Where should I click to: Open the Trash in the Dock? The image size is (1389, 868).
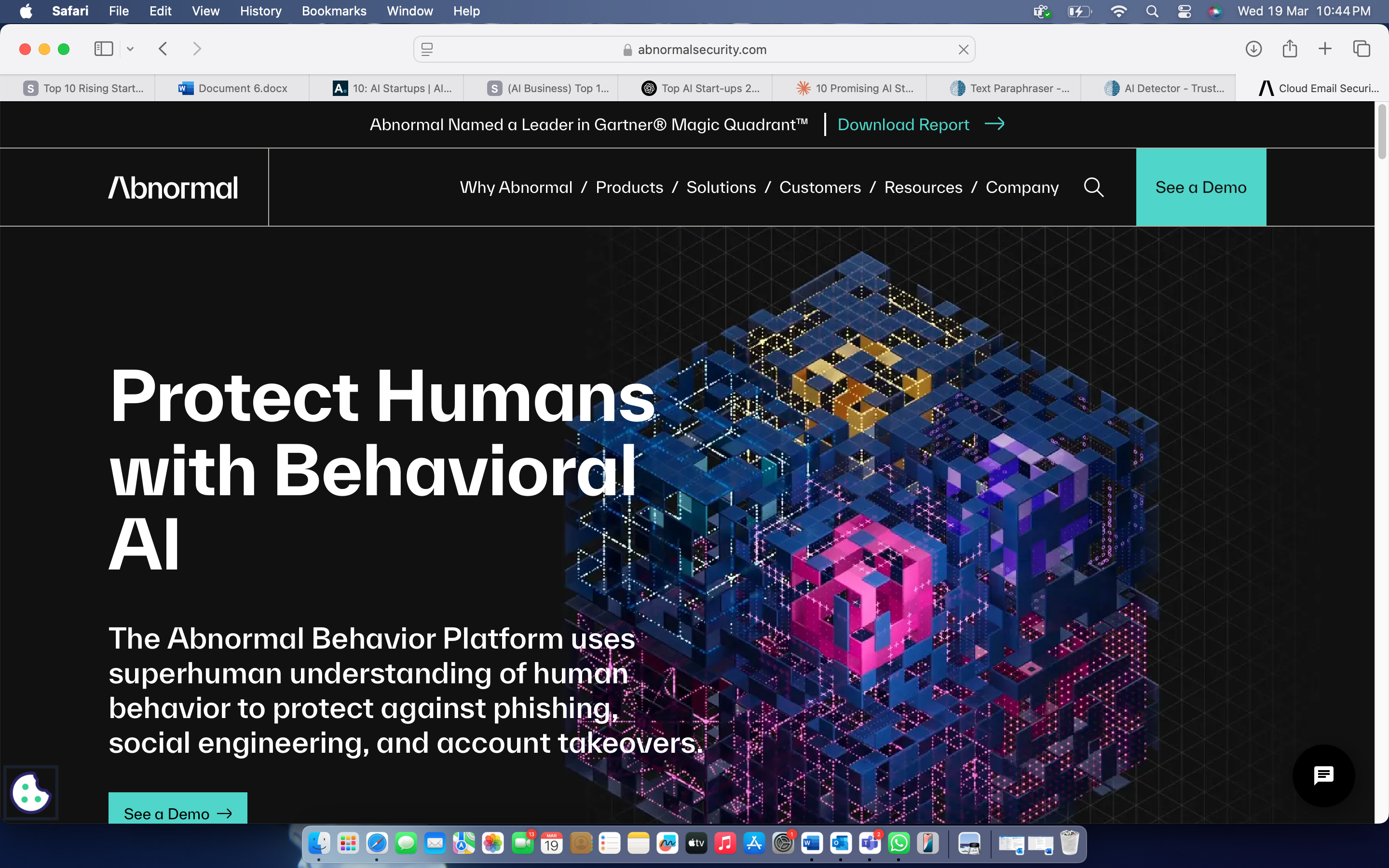pyautogui.click(x=1069, y=843)
